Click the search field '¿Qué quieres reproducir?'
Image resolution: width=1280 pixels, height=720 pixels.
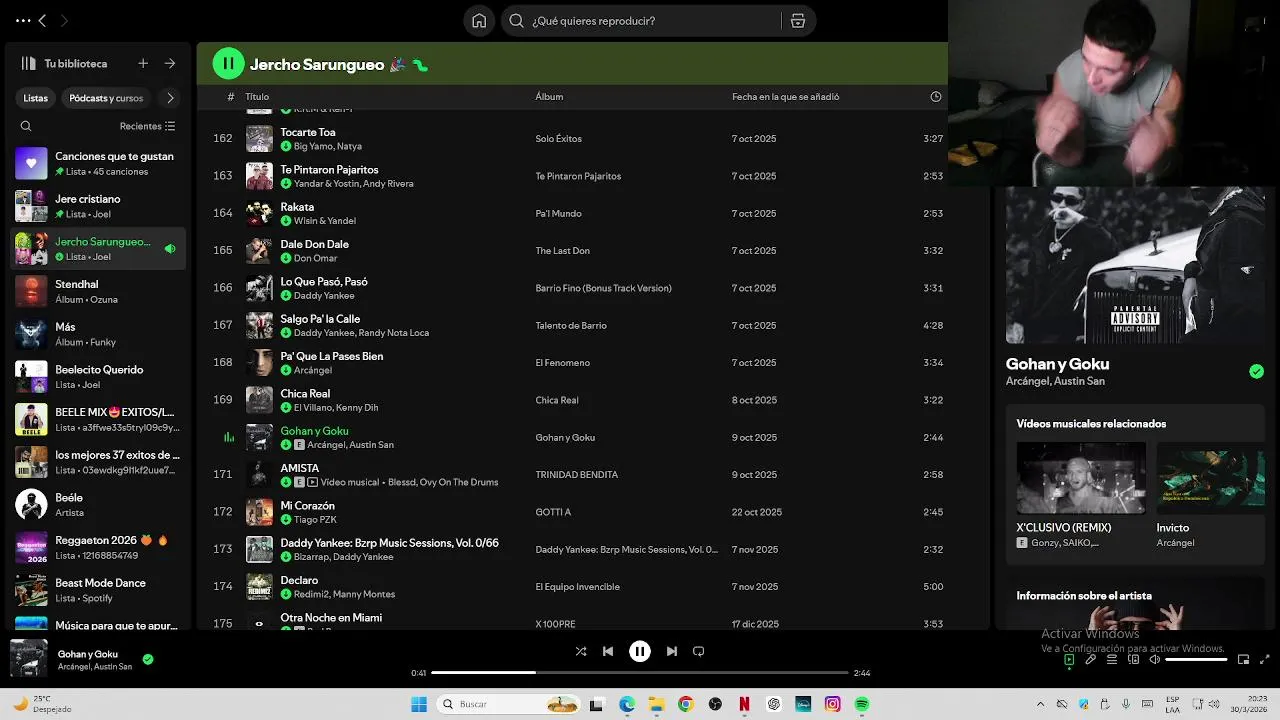click(x=644, y=21)
